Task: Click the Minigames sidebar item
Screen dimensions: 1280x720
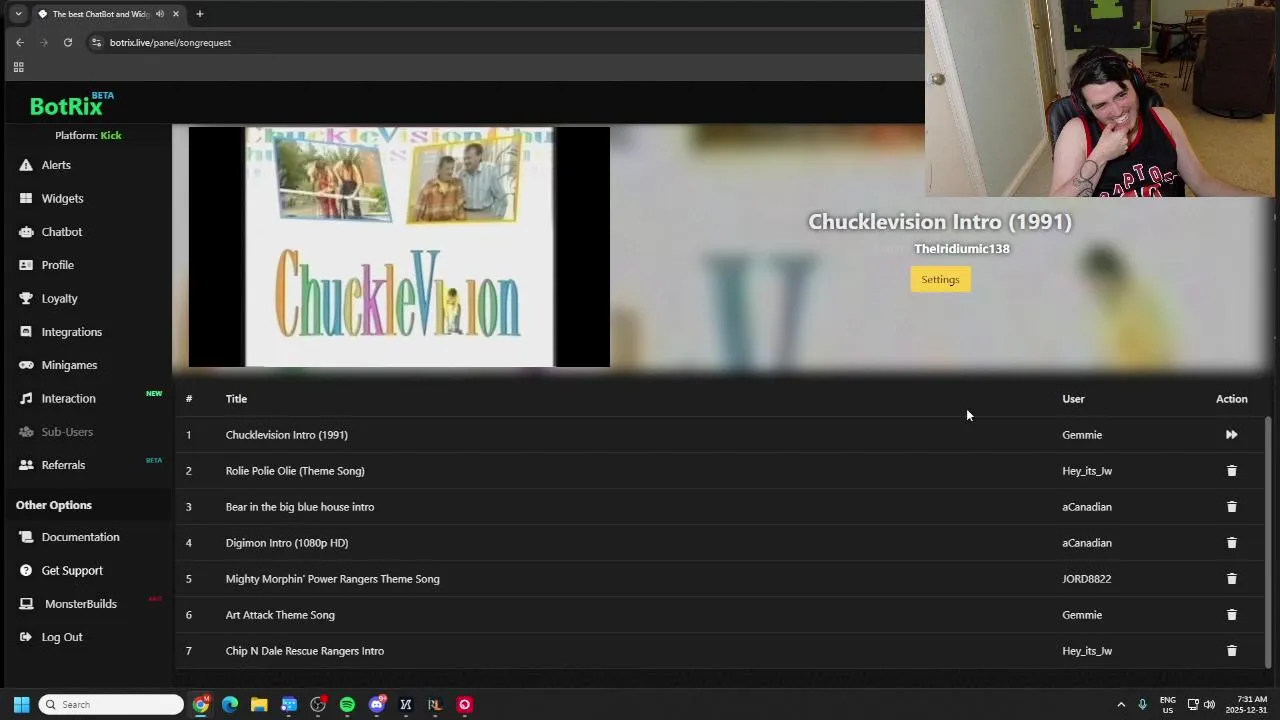Action: pyautogui.click(x=69, y=365)
